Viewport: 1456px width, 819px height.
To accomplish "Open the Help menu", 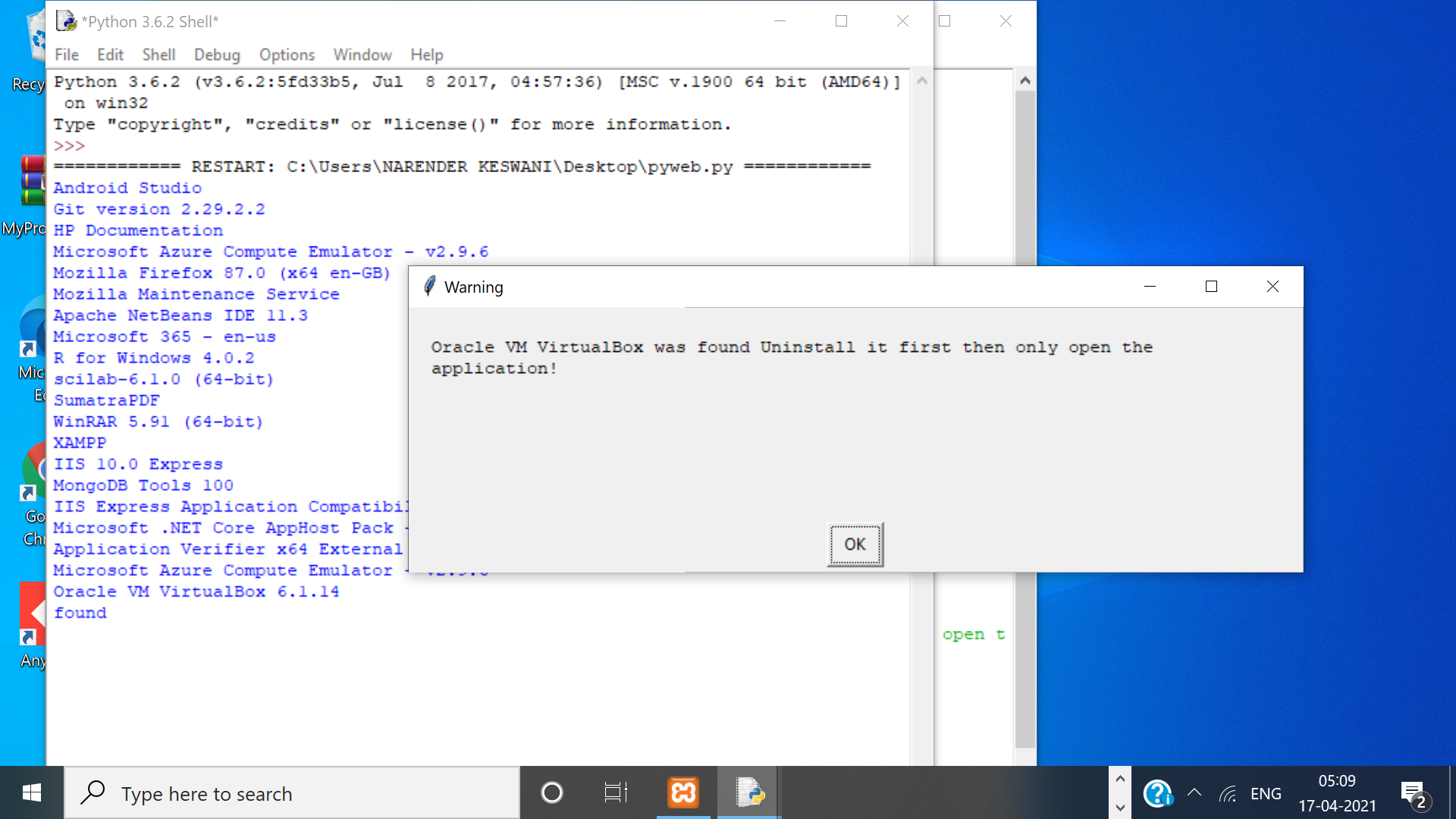I will [427, 55].
